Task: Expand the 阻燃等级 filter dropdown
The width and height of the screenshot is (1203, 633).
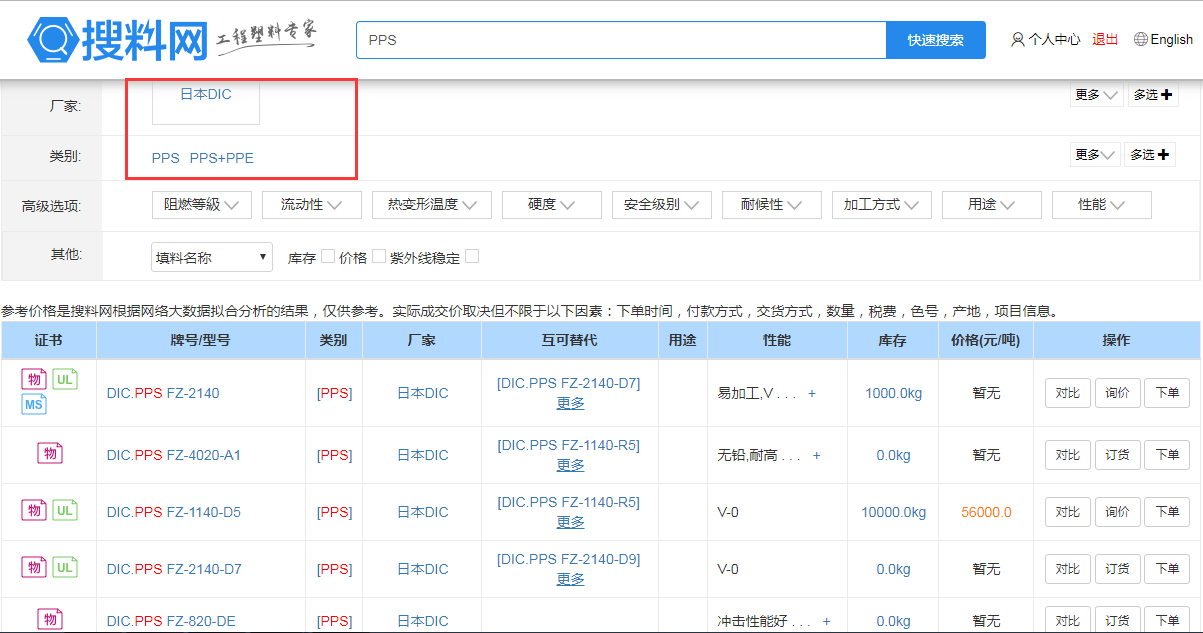Action: (202, 205)
